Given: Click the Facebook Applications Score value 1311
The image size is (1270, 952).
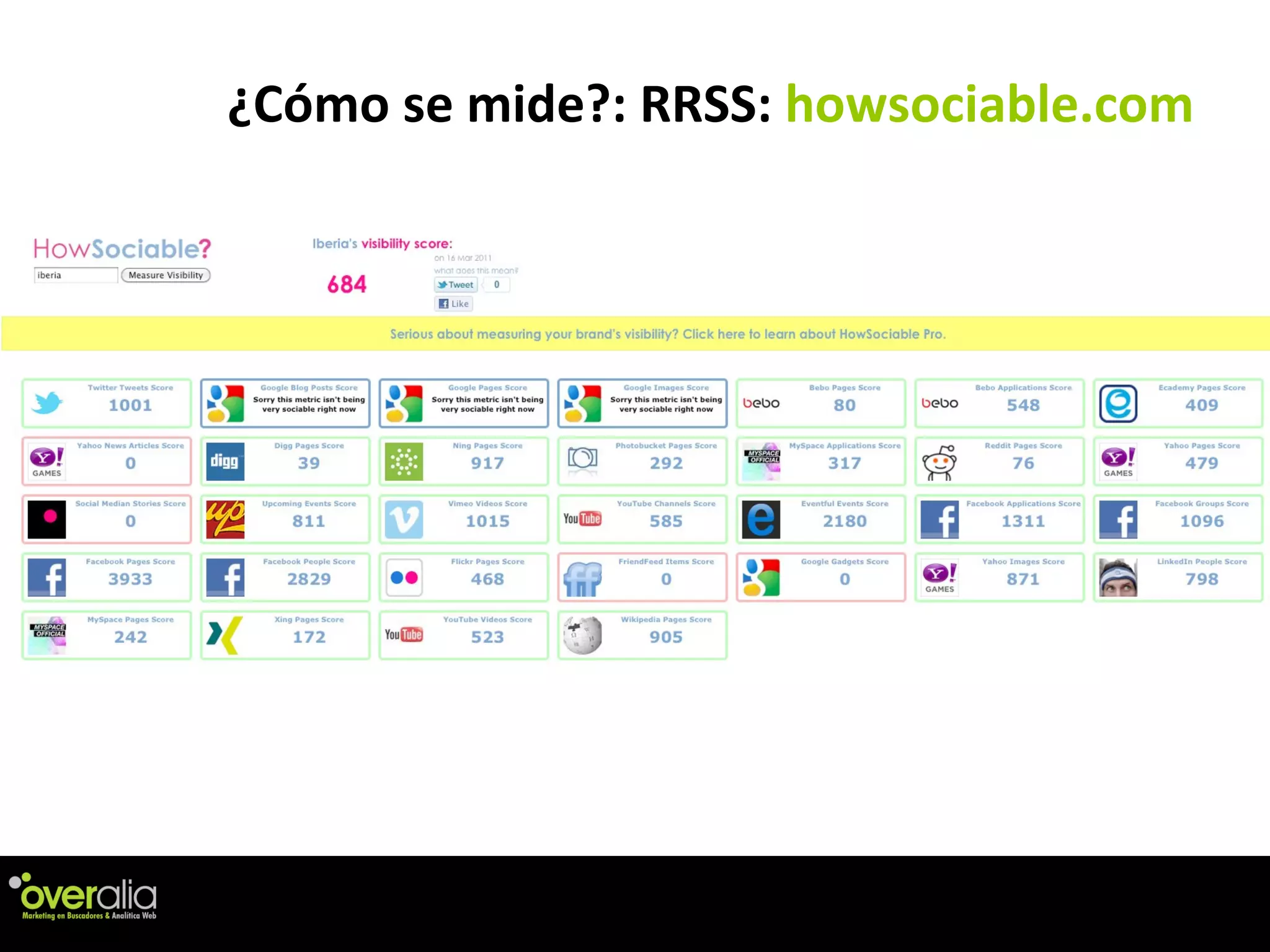Looking at the screenshot, I should pyautogui.click(x=1023, y=521).
